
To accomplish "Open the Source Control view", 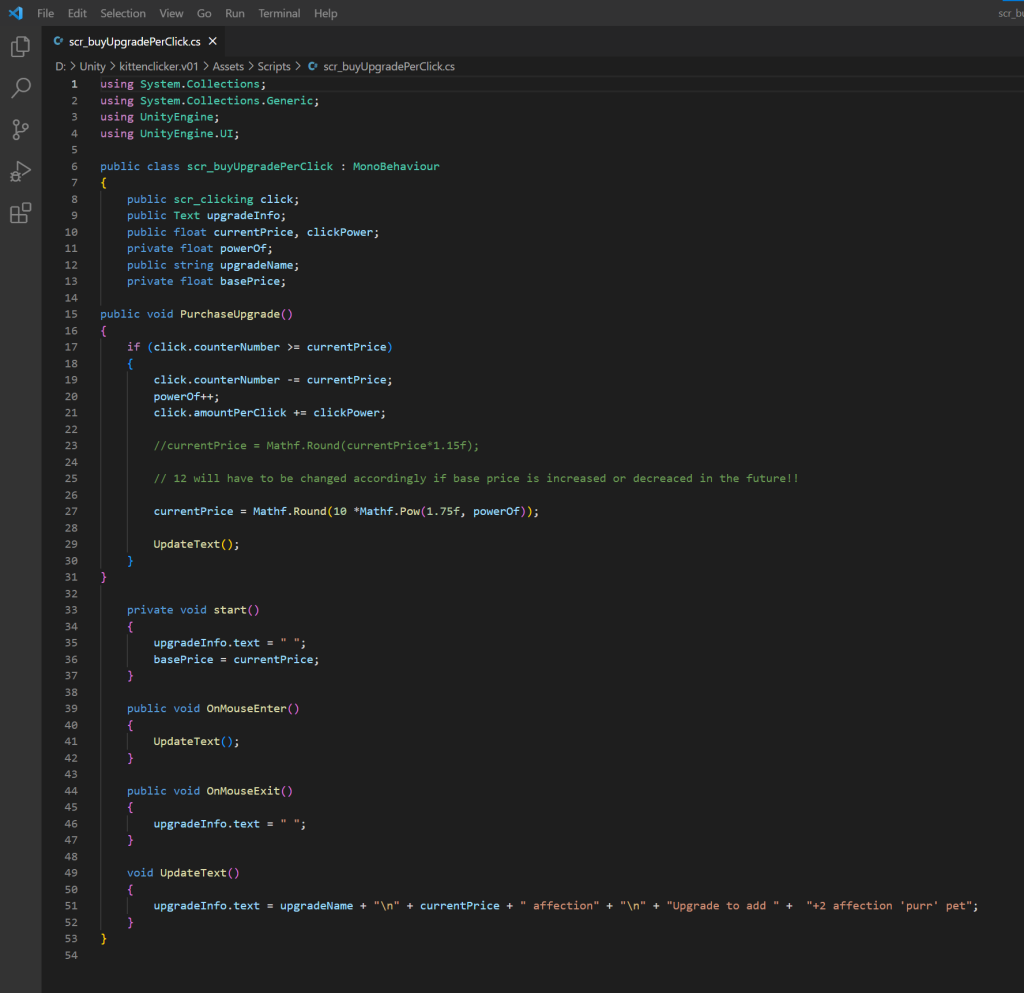I will click(x=20, y=130).
